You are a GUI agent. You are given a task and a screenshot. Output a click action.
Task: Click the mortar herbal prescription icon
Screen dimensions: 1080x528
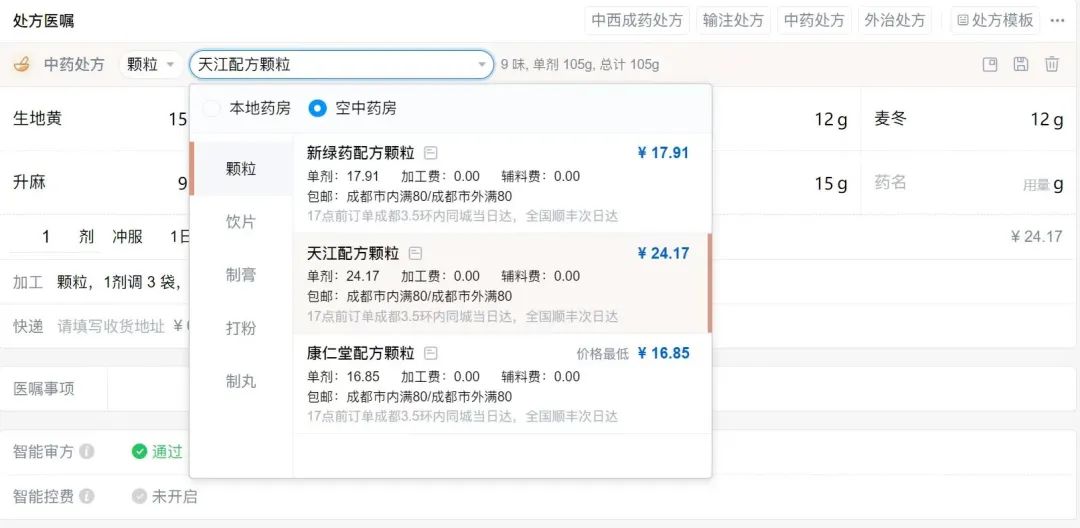coord(23,65)
